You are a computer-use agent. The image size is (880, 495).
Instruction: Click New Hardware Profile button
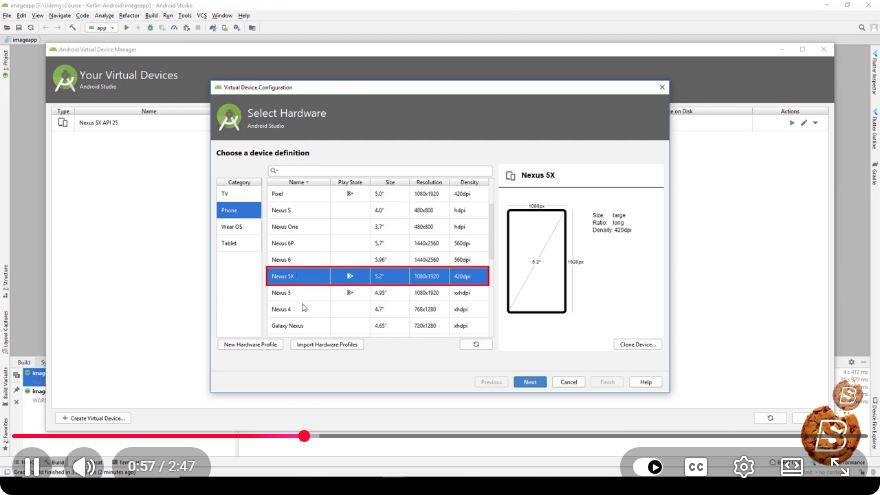[250, 345]
